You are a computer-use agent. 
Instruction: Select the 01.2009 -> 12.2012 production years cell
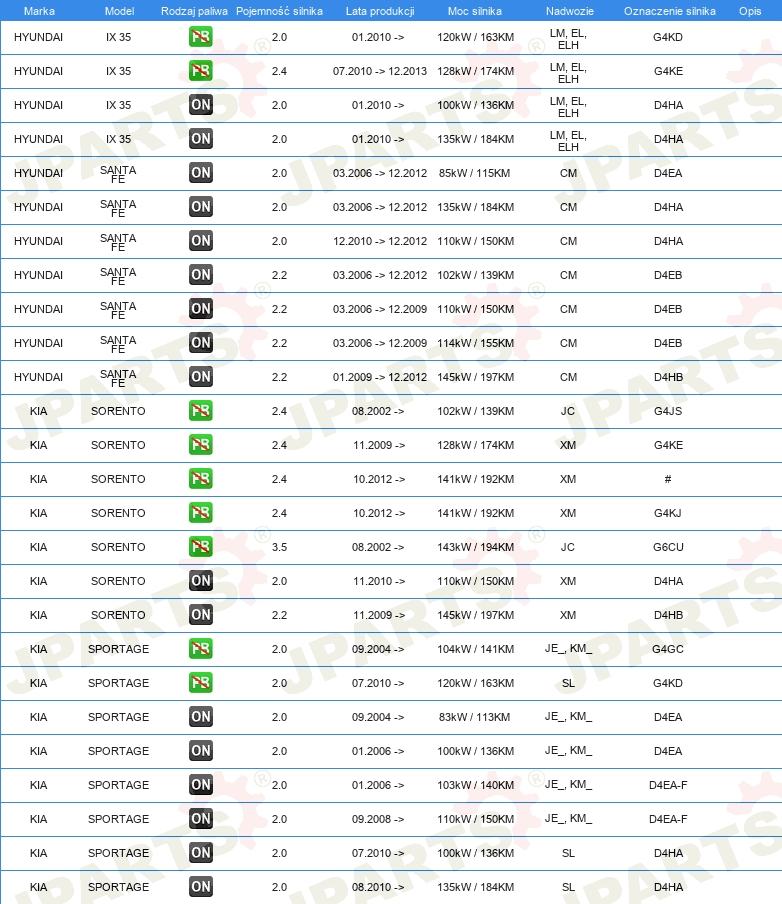coord(380,377)
